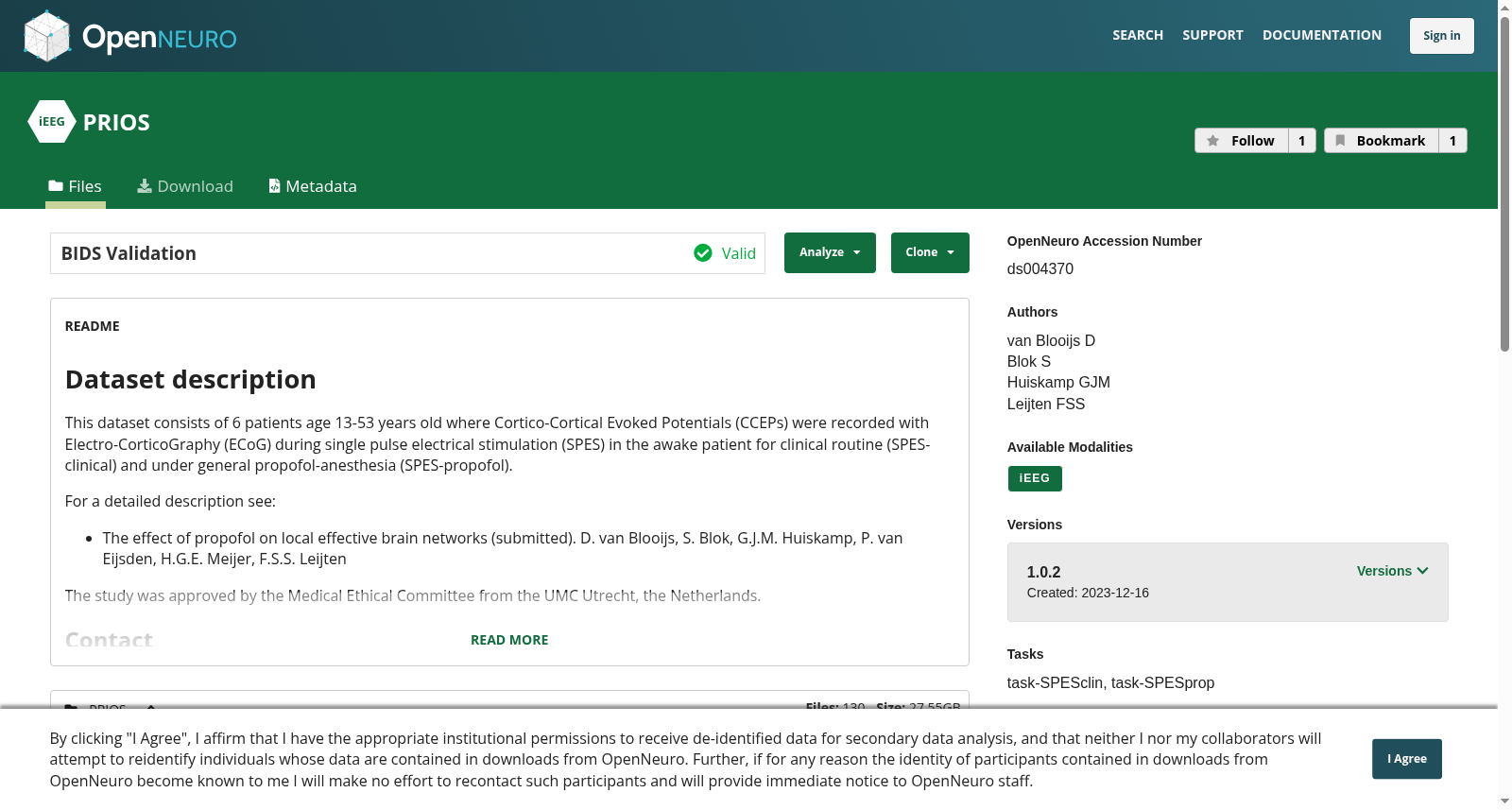Screen dimensions: 1512x810
Task: Switch to the Metadata tab
Action: tap(313, 186)
